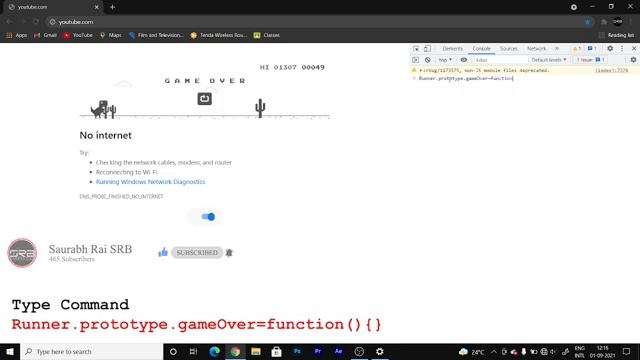Open the DevTools three-dot customize menu
Image resolution: width=640 pixels, height=360 pixels.
[622, 49]
